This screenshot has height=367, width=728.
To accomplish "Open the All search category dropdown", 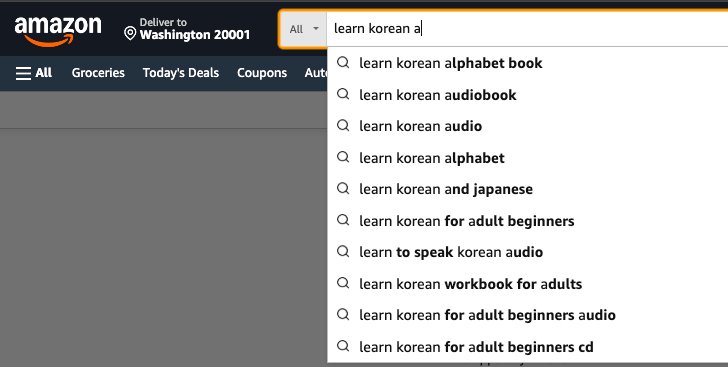I will pyautogui.click(x=304, y=29).
